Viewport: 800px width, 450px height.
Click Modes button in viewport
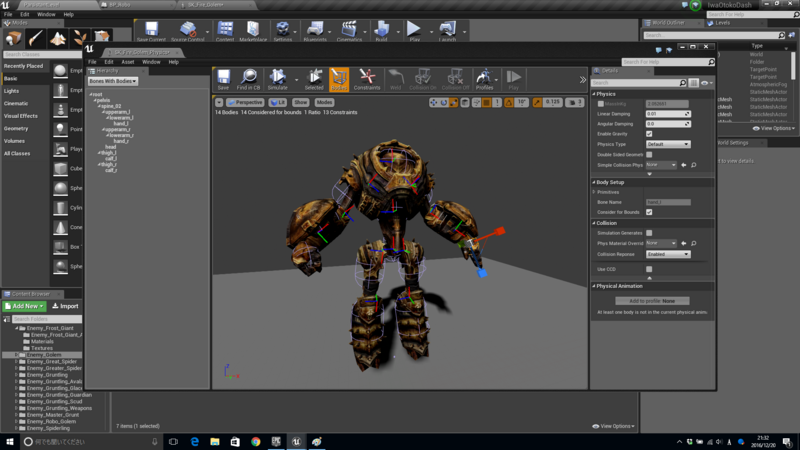(x=324, y=103)
